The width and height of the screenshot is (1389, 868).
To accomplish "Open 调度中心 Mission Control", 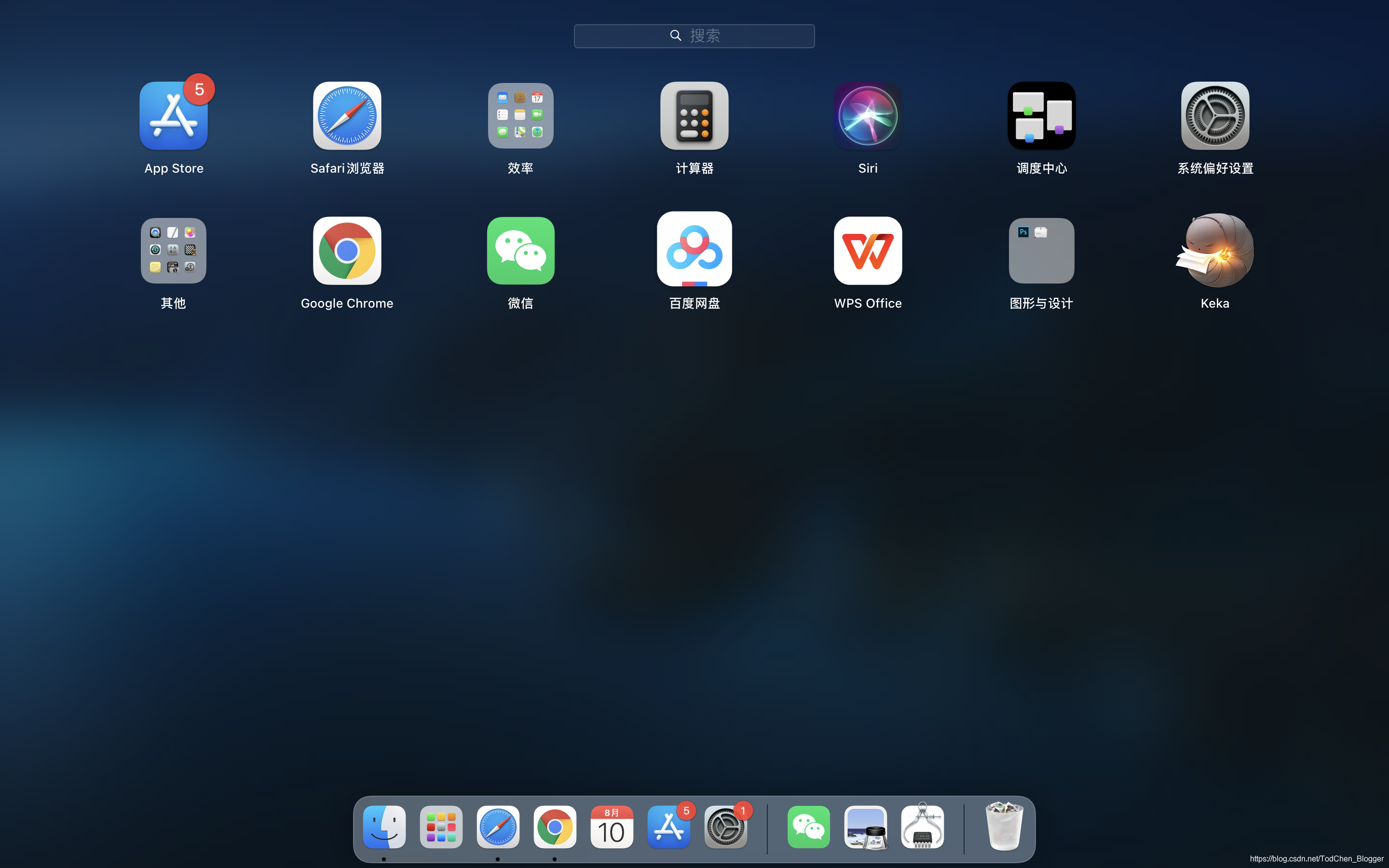I will point(1041,116).
